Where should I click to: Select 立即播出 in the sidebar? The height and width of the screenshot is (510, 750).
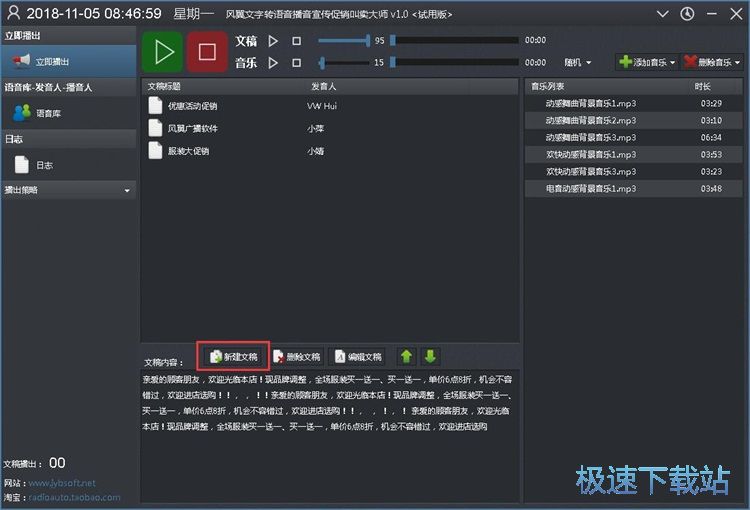68,62
